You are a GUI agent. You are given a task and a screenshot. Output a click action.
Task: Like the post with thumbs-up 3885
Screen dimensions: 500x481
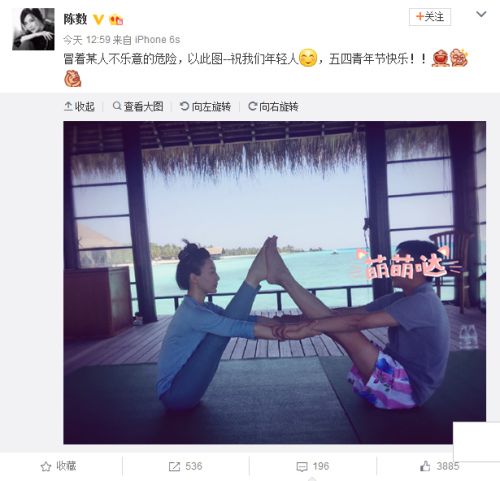[439, 466]
